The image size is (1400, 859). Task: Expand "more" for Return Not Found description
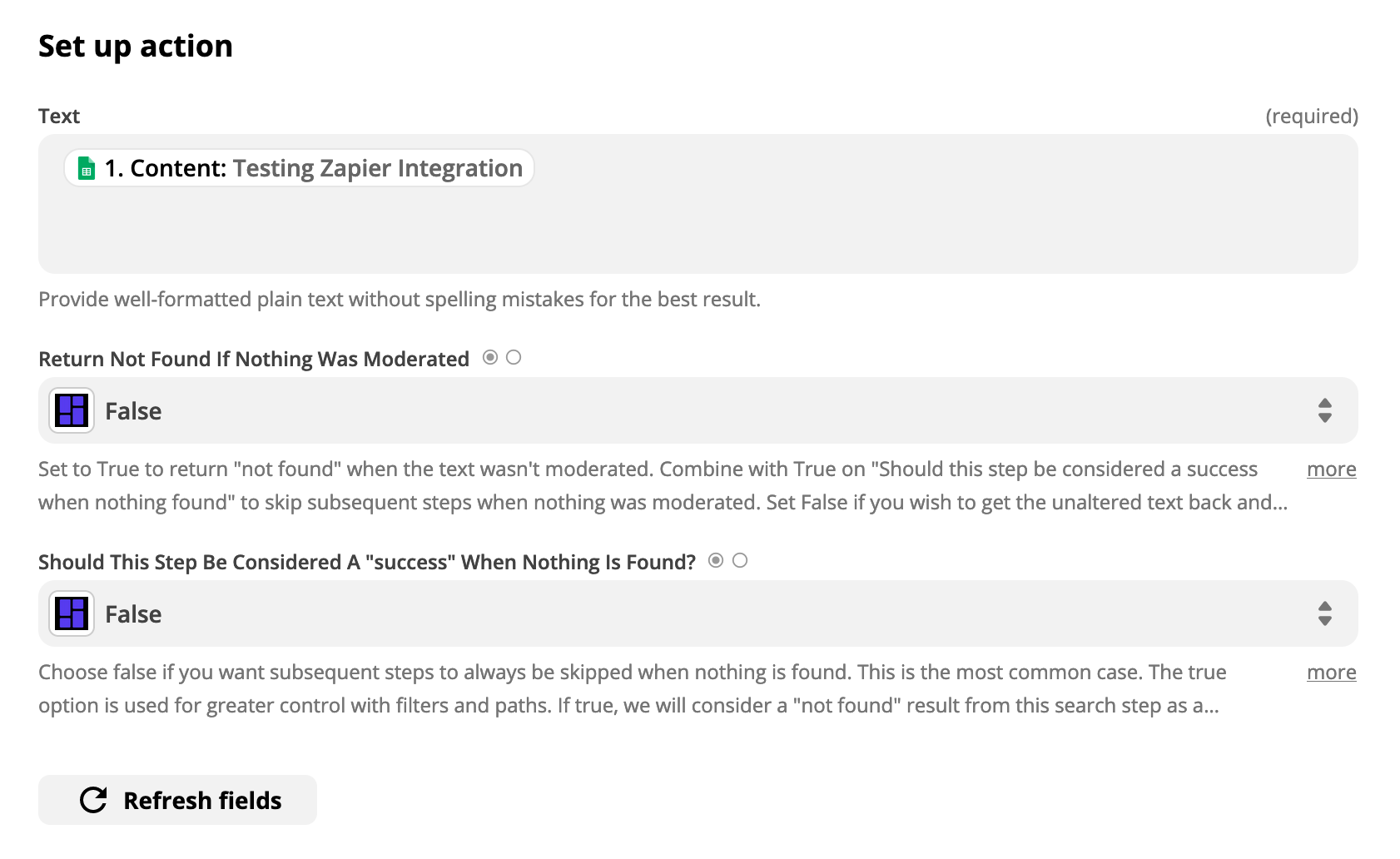pyautogui.click(x=1331, y=469)
